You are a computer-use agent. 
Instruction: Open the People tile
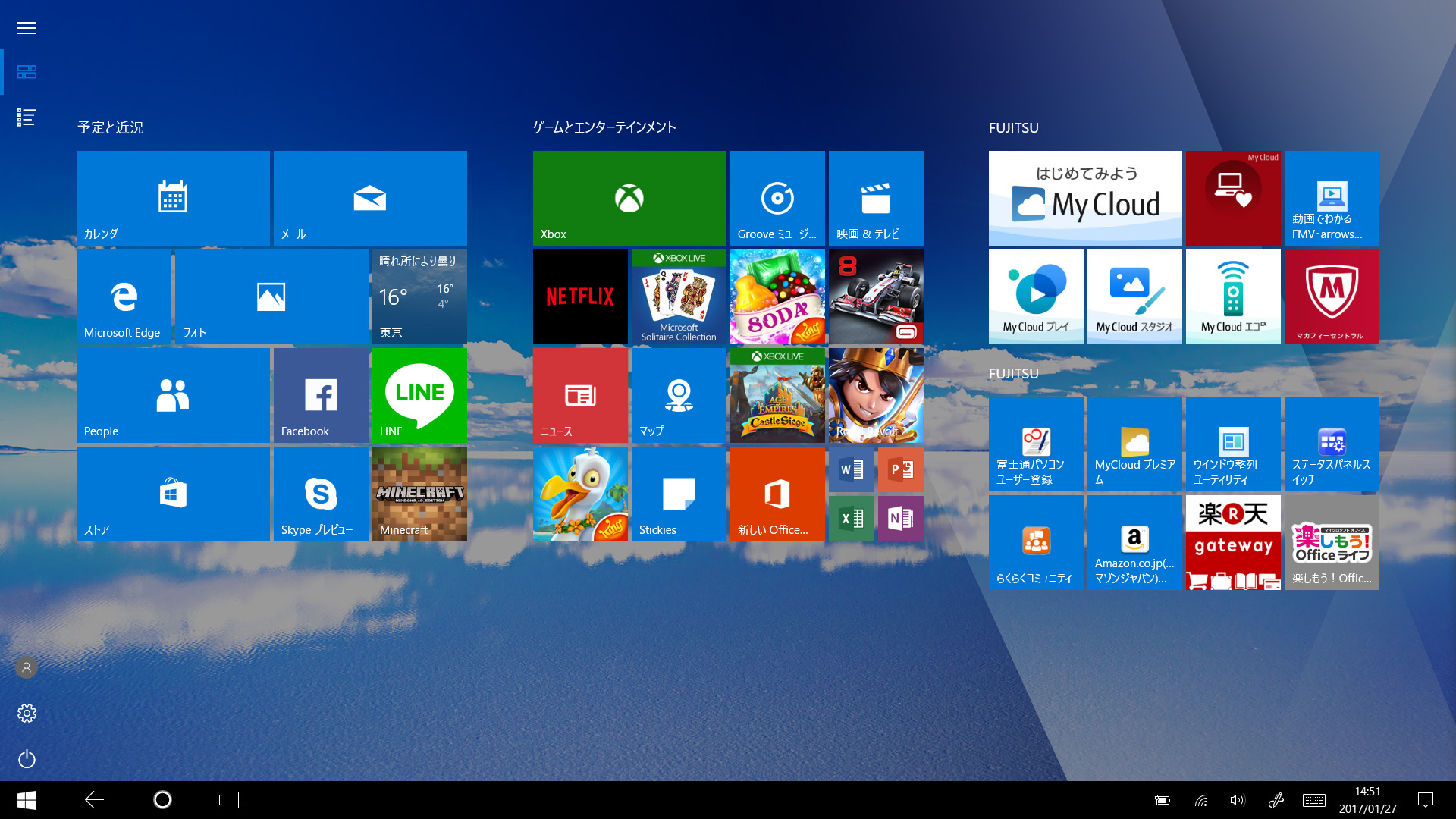point(173,395)
